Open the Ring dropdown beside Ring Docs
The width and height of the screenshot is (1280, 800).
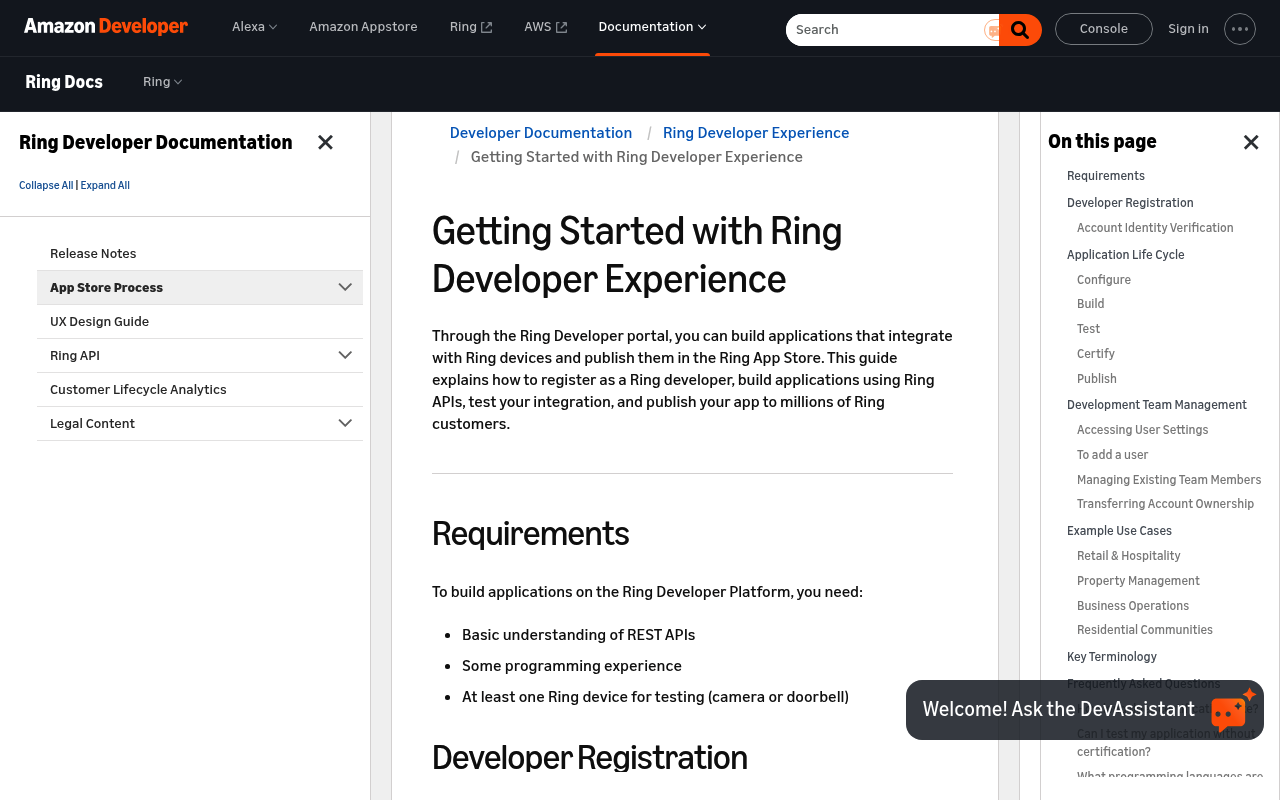click(x=162, y=82)
